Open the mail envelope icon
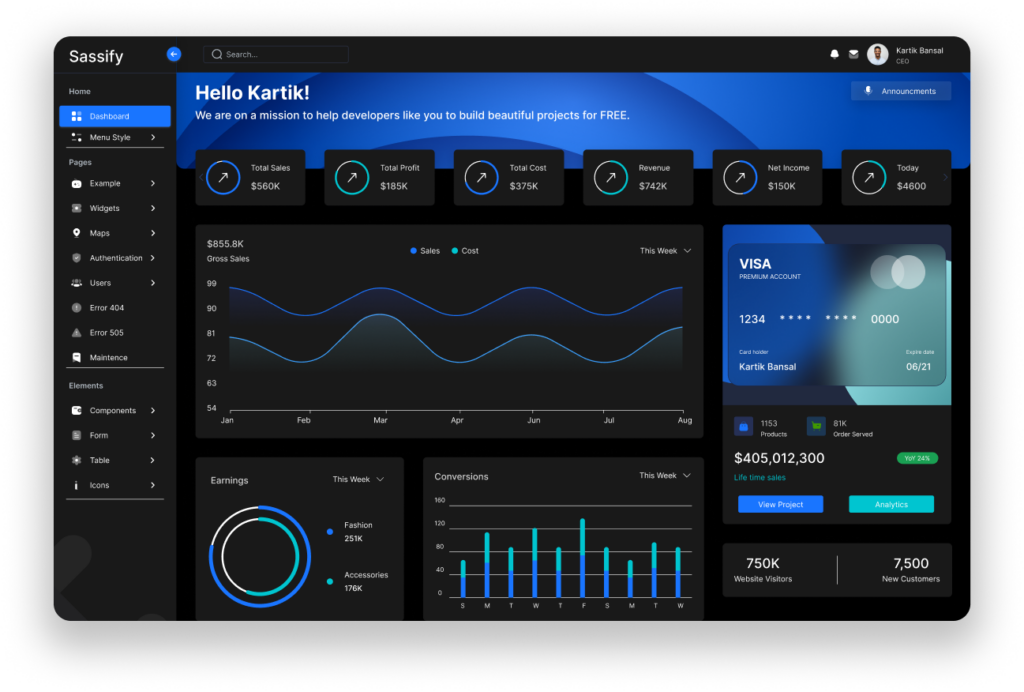 click(853, 54)
